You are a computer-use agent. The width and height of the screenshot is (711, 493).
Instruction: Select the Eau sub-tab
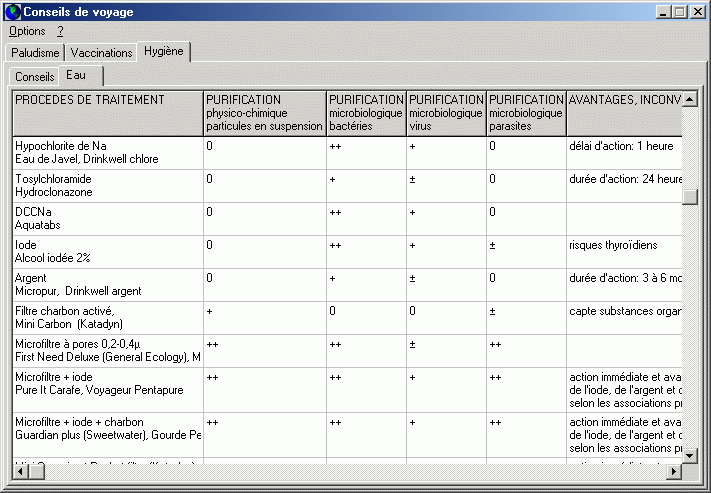81,75
